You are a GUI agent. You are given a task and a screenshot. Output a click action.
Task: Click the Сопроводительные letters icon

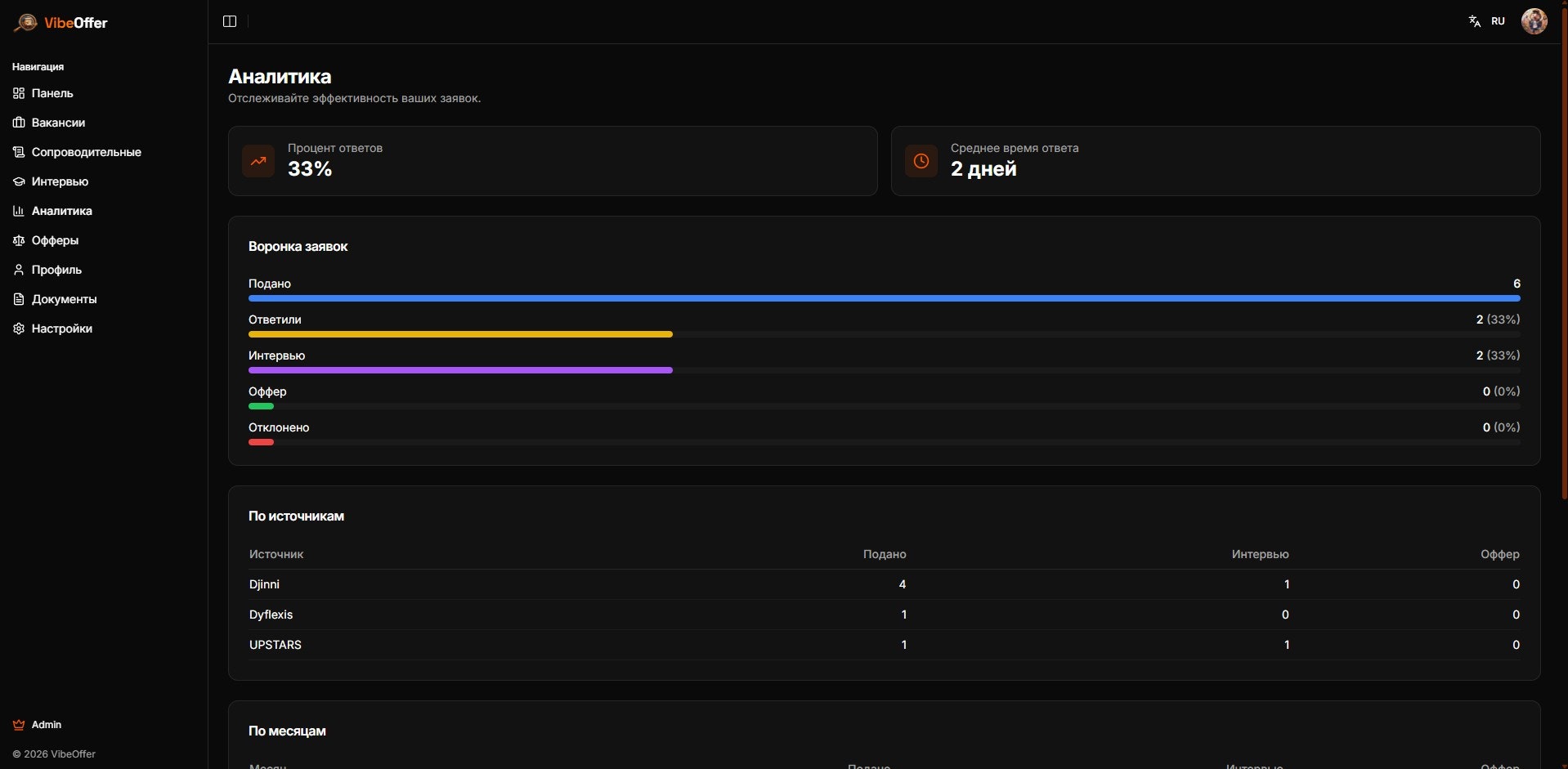(x=19, y=152)
